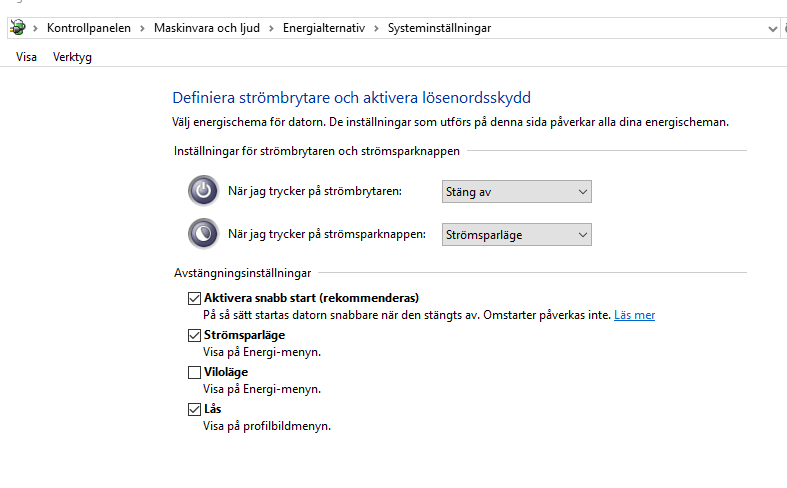Viewport: 787px width, 488px height.
Task: Uncheck the Lås checkbox
Action: tap(194, 409)
